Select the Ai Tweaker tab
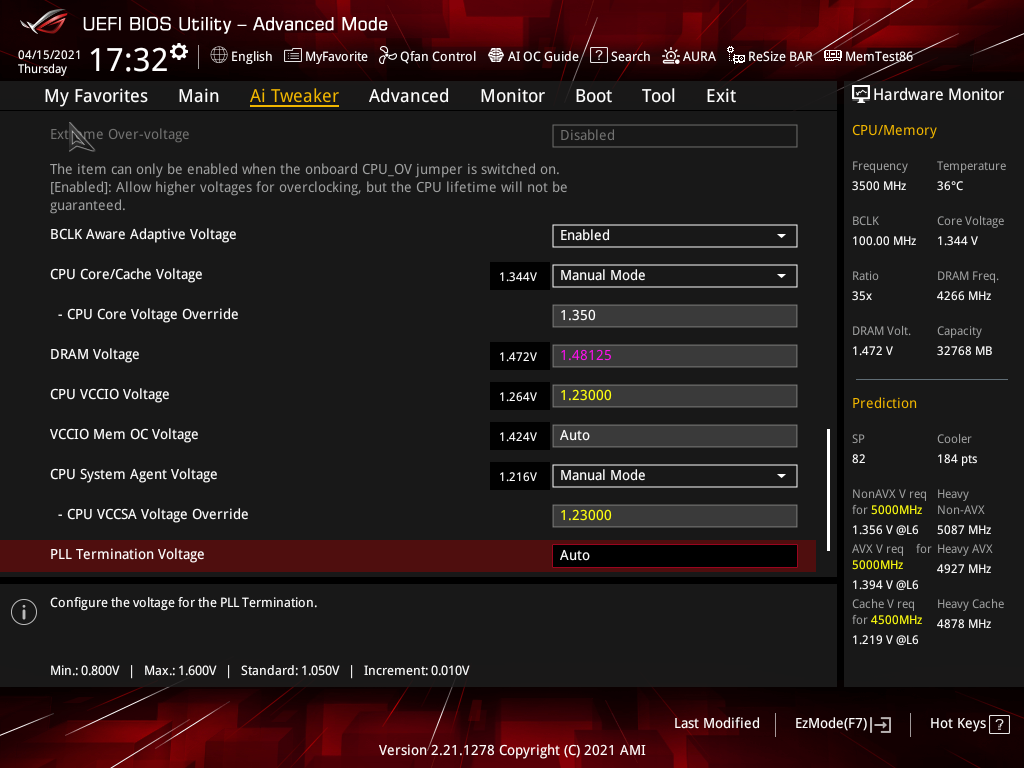The image size is (1024, 768). coord(294,96)
